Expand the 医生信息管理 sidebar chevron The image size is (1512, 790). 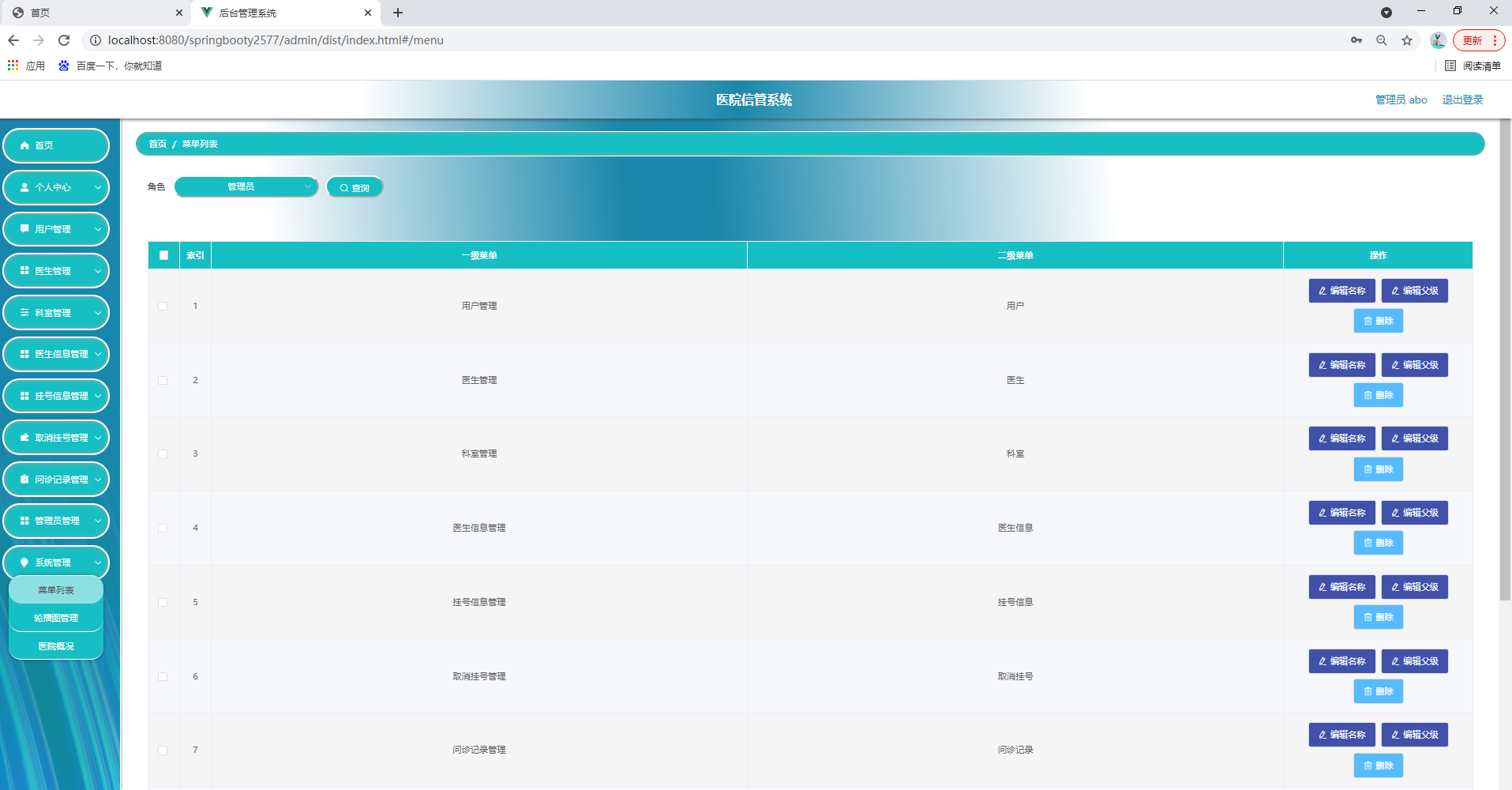[98, 354]
